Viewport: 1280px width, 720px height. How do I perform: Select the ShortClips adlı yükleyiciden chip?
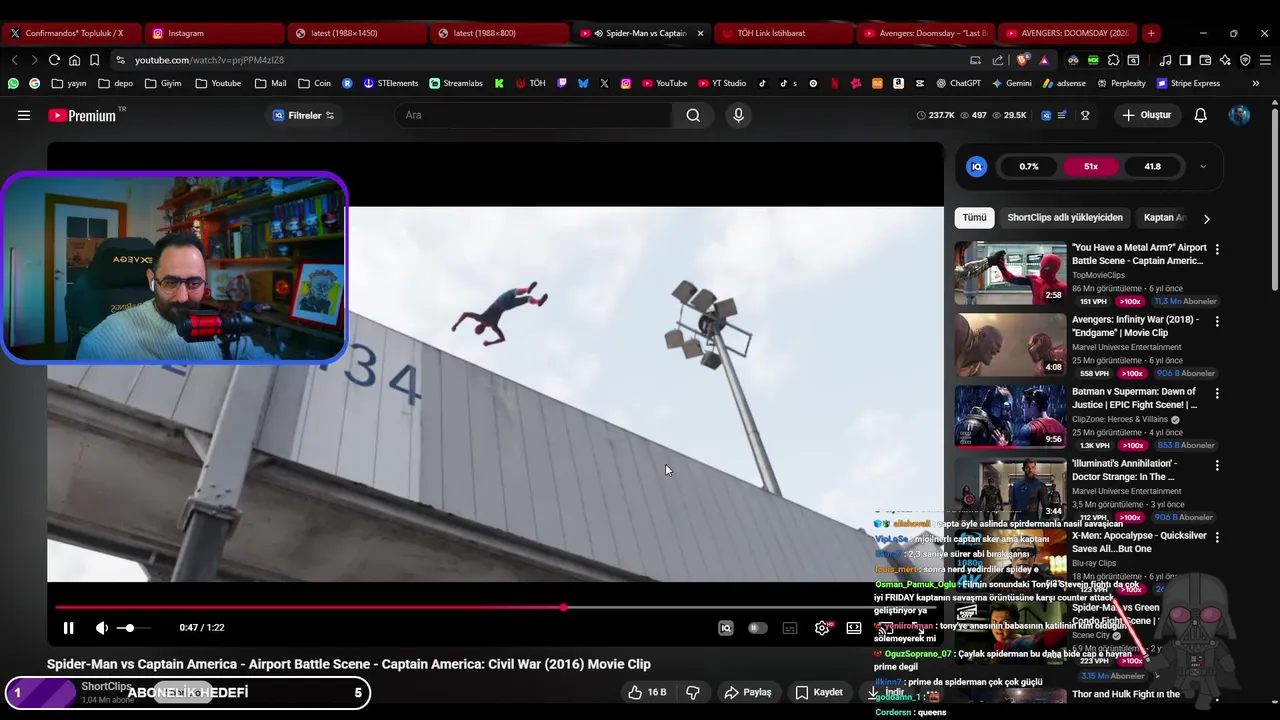pos(1065,217)
